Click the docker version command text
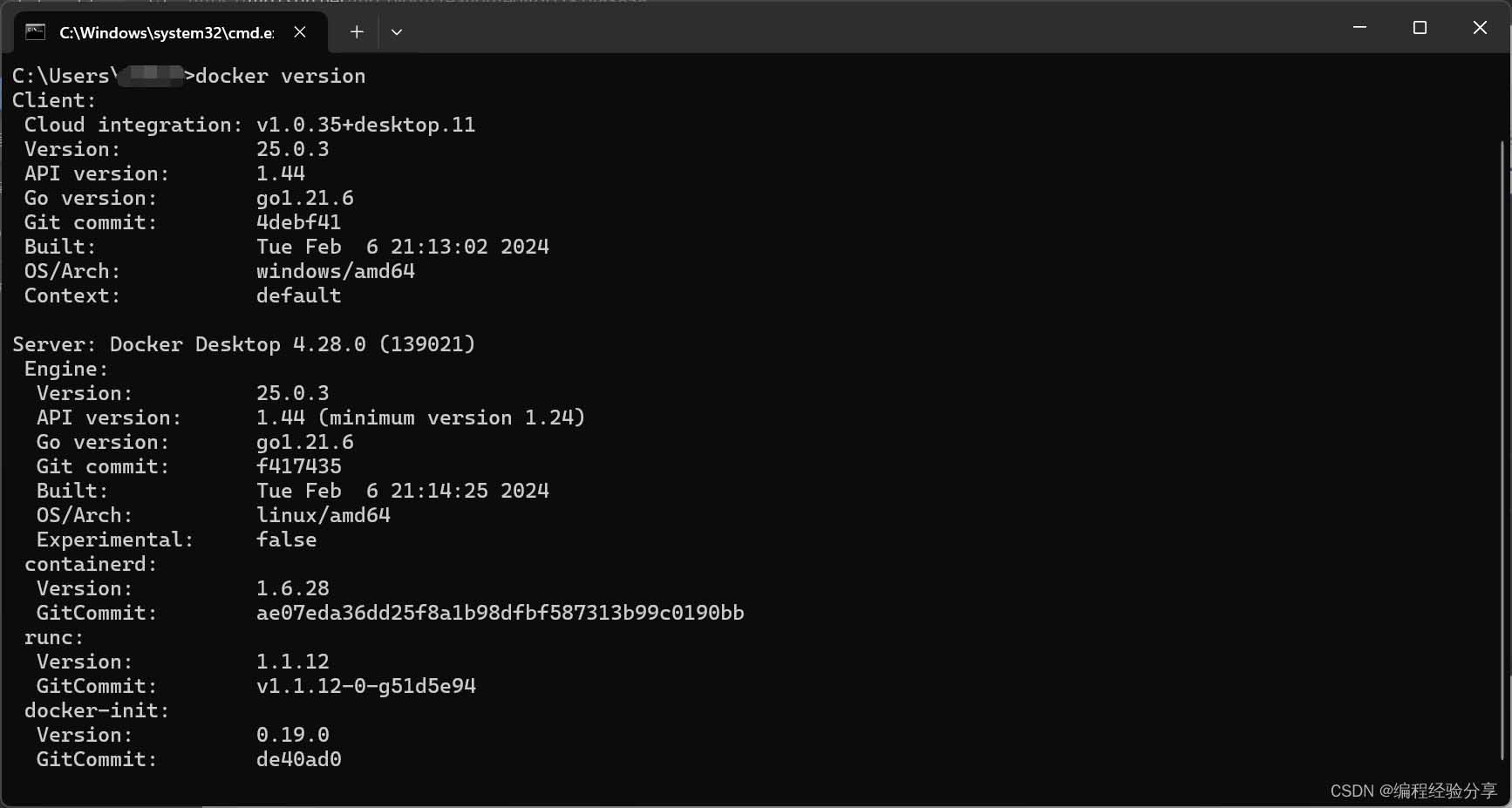1512x808 pixels. 280,76
